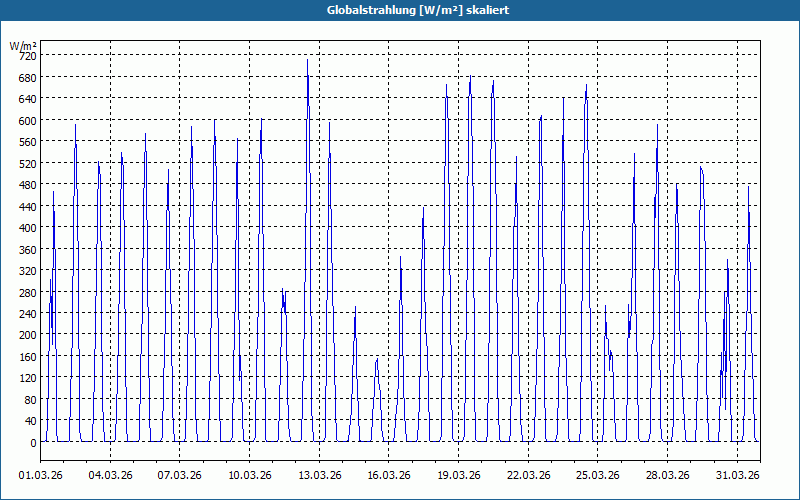Screen dimensions: 800x500
Task: Click the 16.03.26 date label
Action: pos(389,475)
